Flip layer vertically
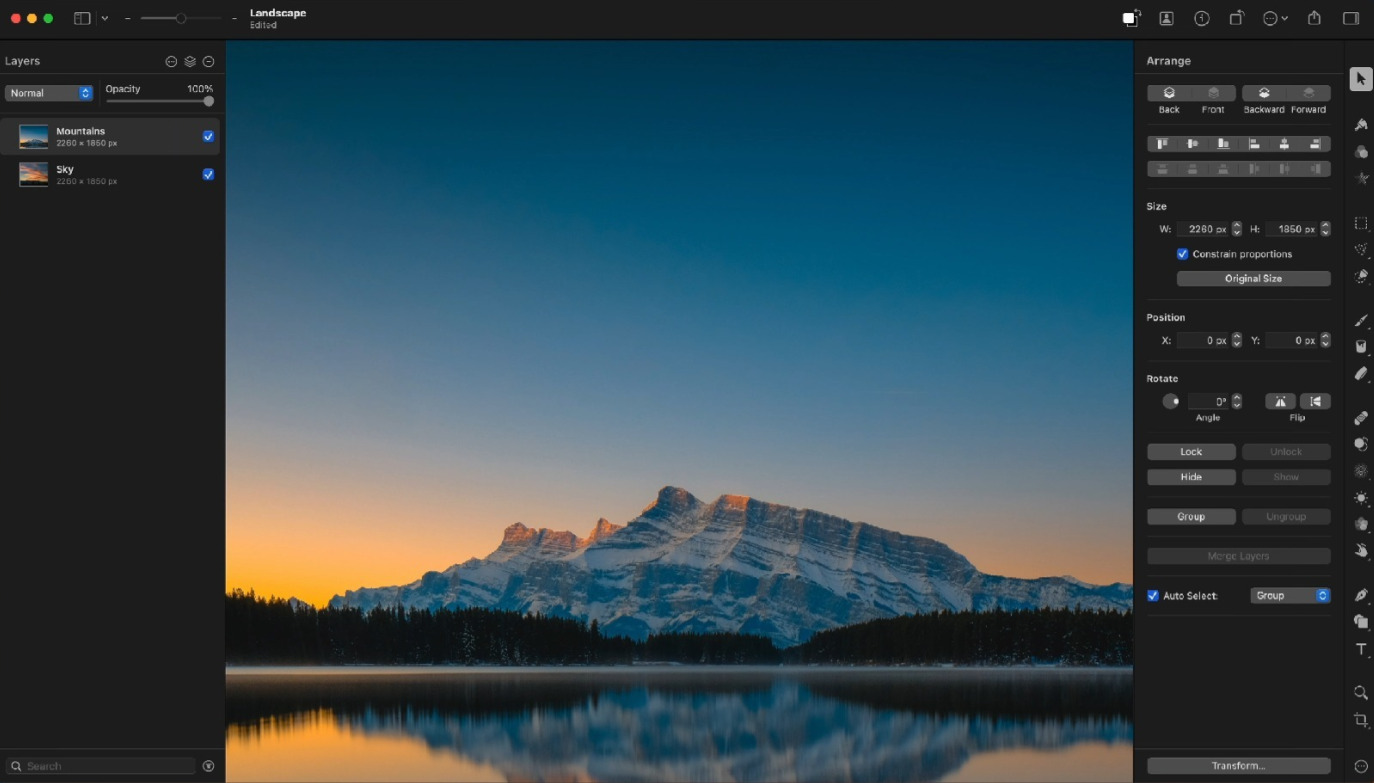 click(1315, 401)
